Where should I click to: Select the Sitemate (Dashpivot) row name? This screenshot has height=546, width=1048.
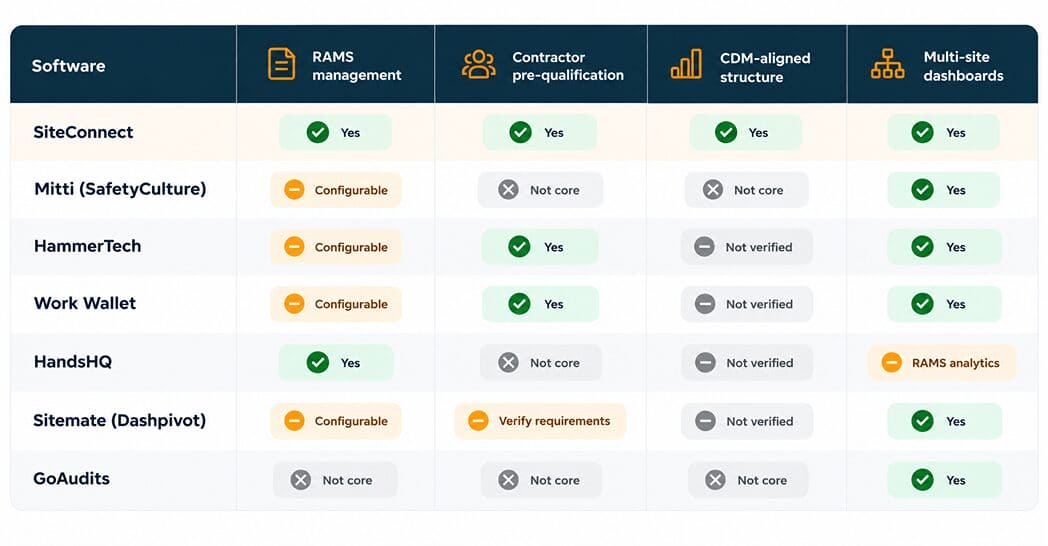(119, 420)
